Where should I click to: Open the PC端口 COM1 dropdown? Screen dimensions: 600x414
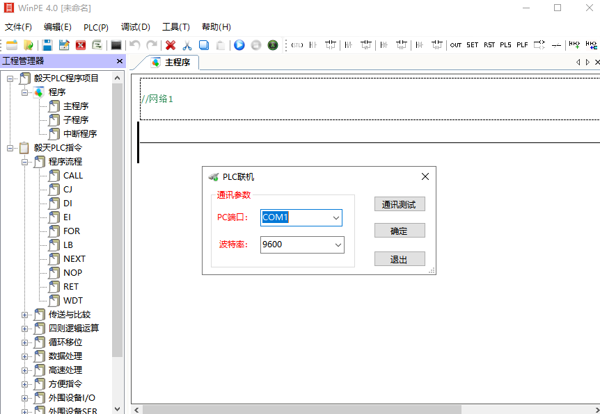336,217
